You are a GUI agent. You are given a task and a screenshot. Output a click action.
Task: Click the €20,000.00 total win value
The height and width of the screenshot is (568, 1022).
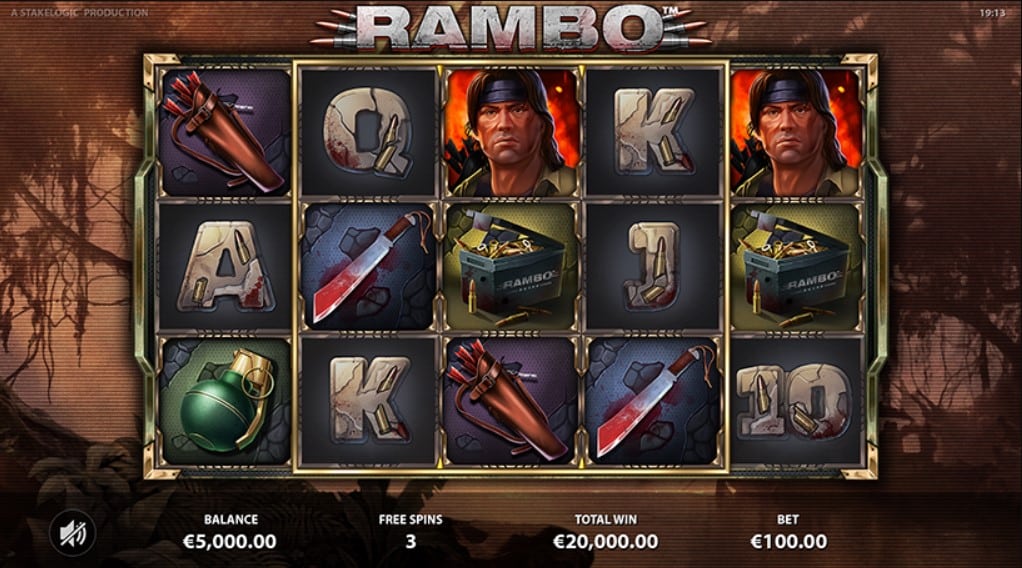tap(606, 541)
